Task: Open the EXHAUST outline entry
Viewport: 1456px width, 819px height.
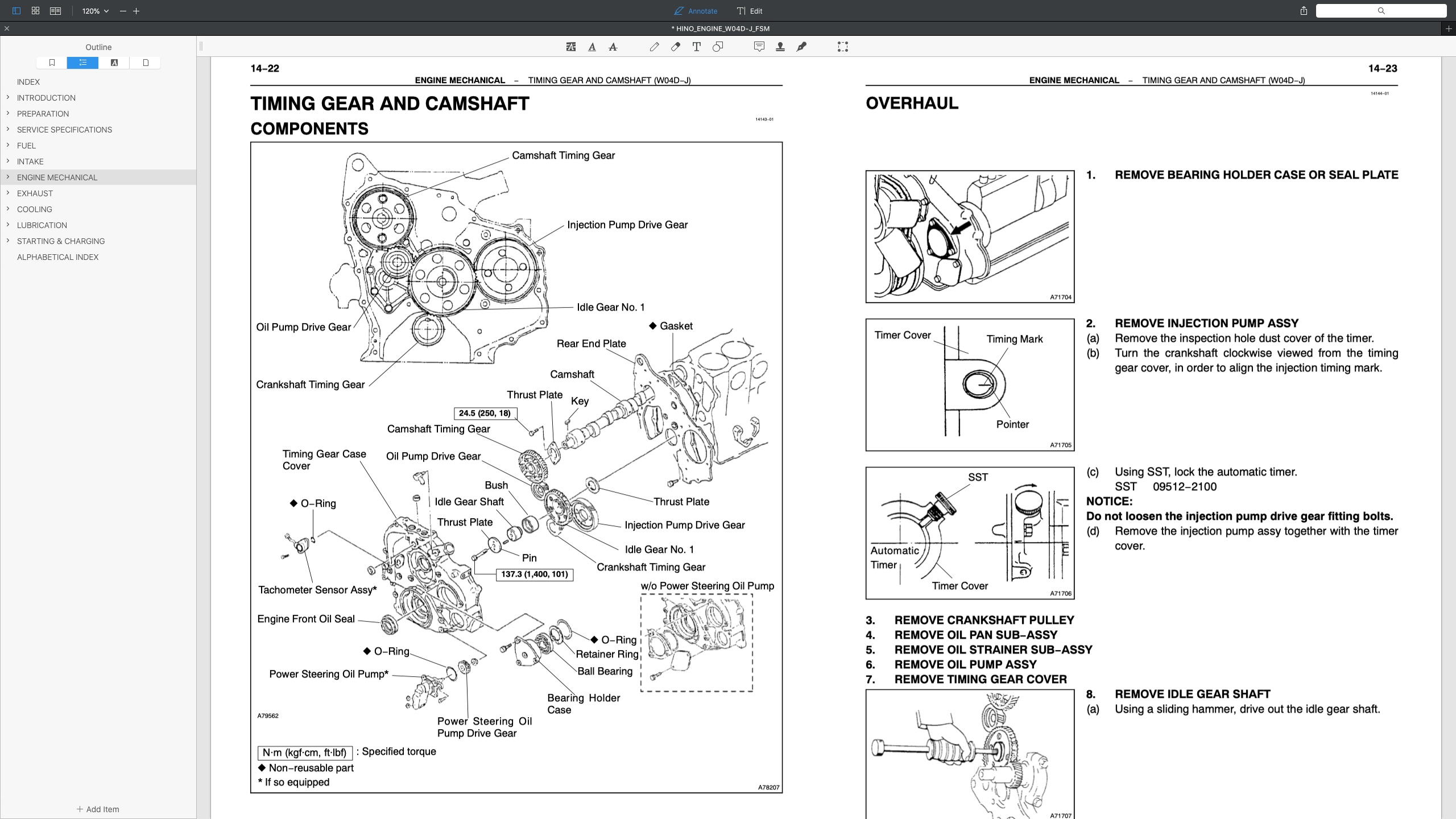Action: (35, 193)
